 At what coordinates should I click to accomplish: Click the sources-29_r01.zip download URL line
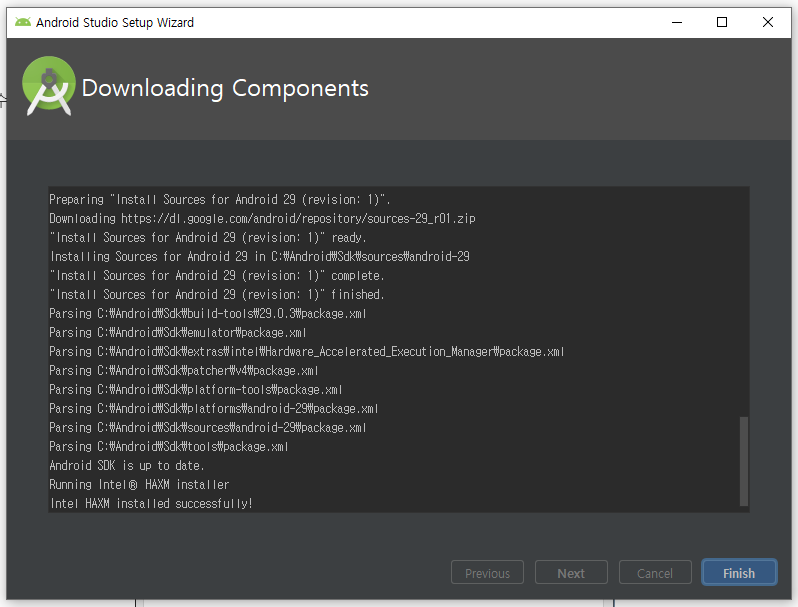(x=263, y=218)
